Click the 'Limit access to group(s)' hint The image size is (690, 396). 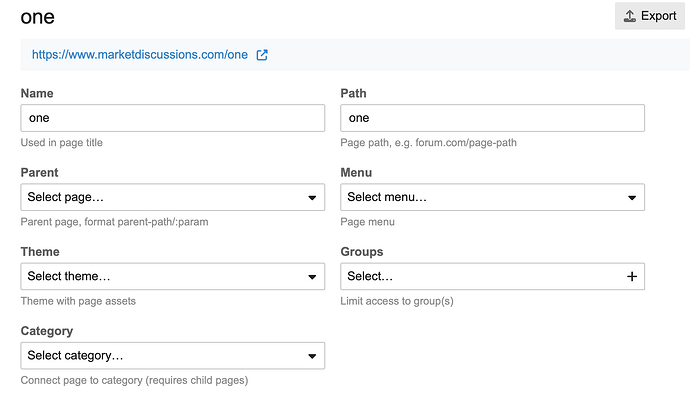[x=397, y=301]
